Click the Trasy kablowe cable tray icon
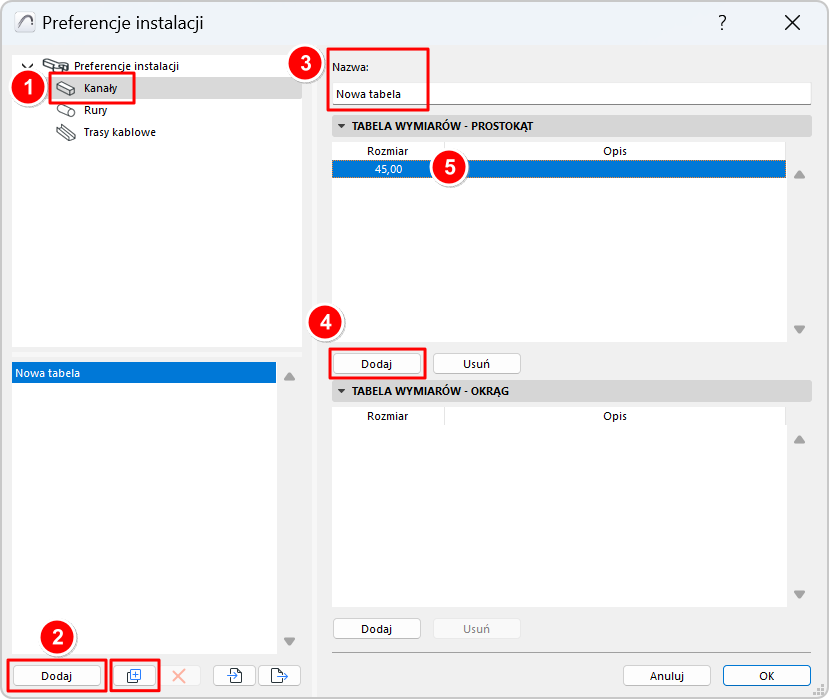The width and height of the screenshot is (829, 699). point(66,132)
